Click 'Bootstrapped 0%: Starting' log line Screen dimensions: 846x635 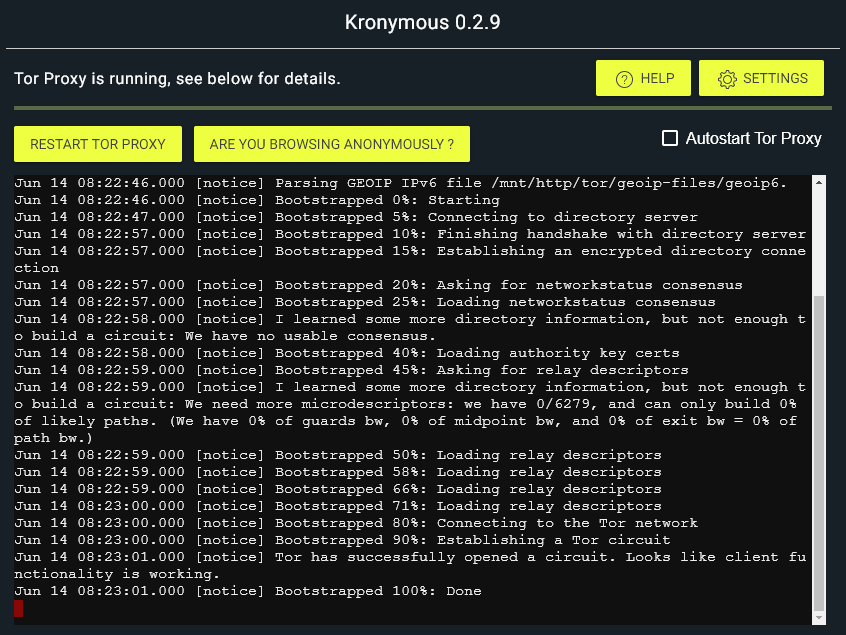click(x=257, y=200)
